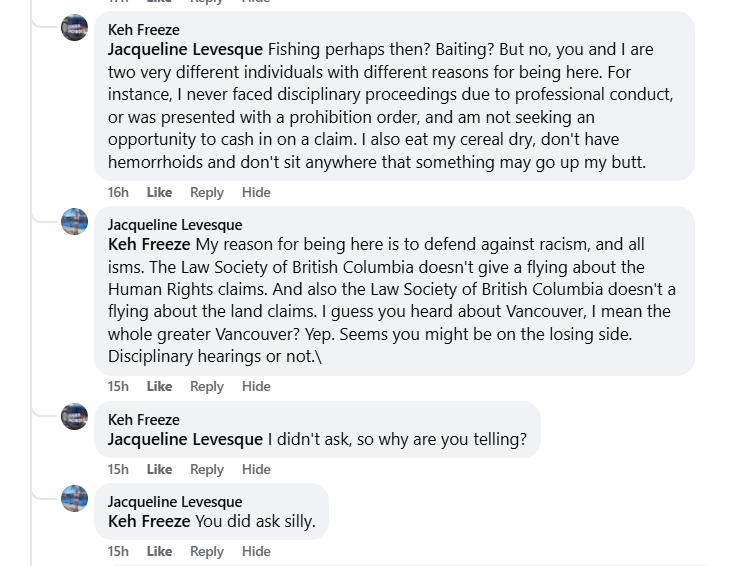Hide the "I didn't ask" comment
Screen dimensions: 735x566
tap(256, 469)
